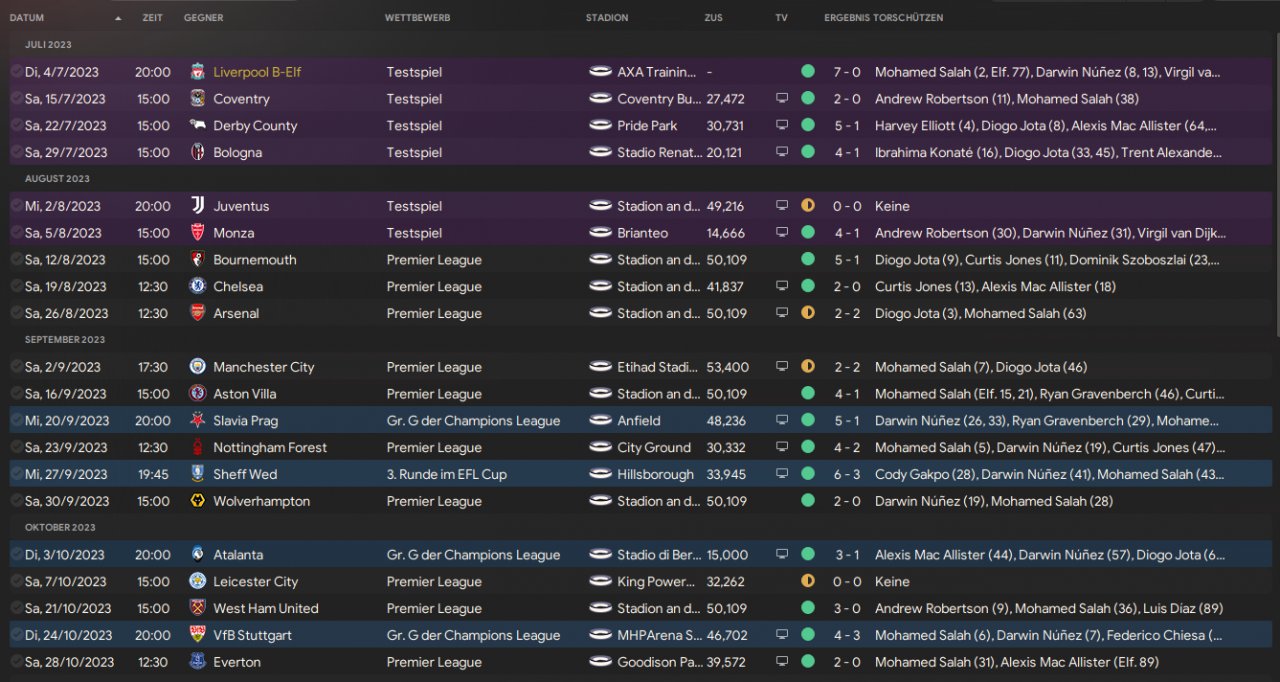The height and width of the screenshot is (682, 1280).
Task: Click the TV icon in the Coventry row
Action: click(x=782, y=99)
